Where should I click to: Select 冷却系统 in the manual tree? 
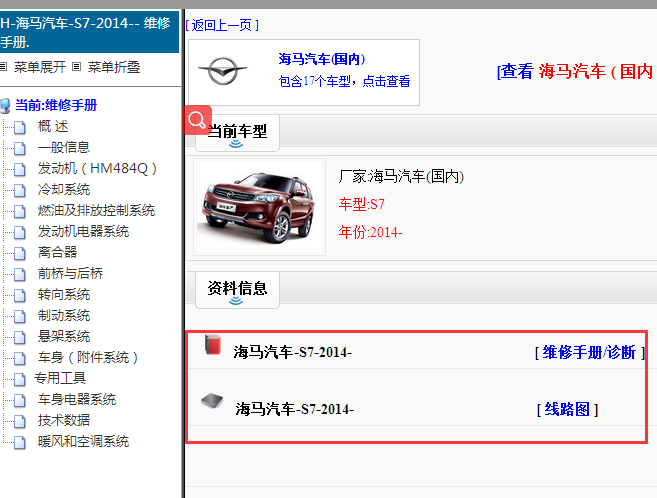point(64,189)
